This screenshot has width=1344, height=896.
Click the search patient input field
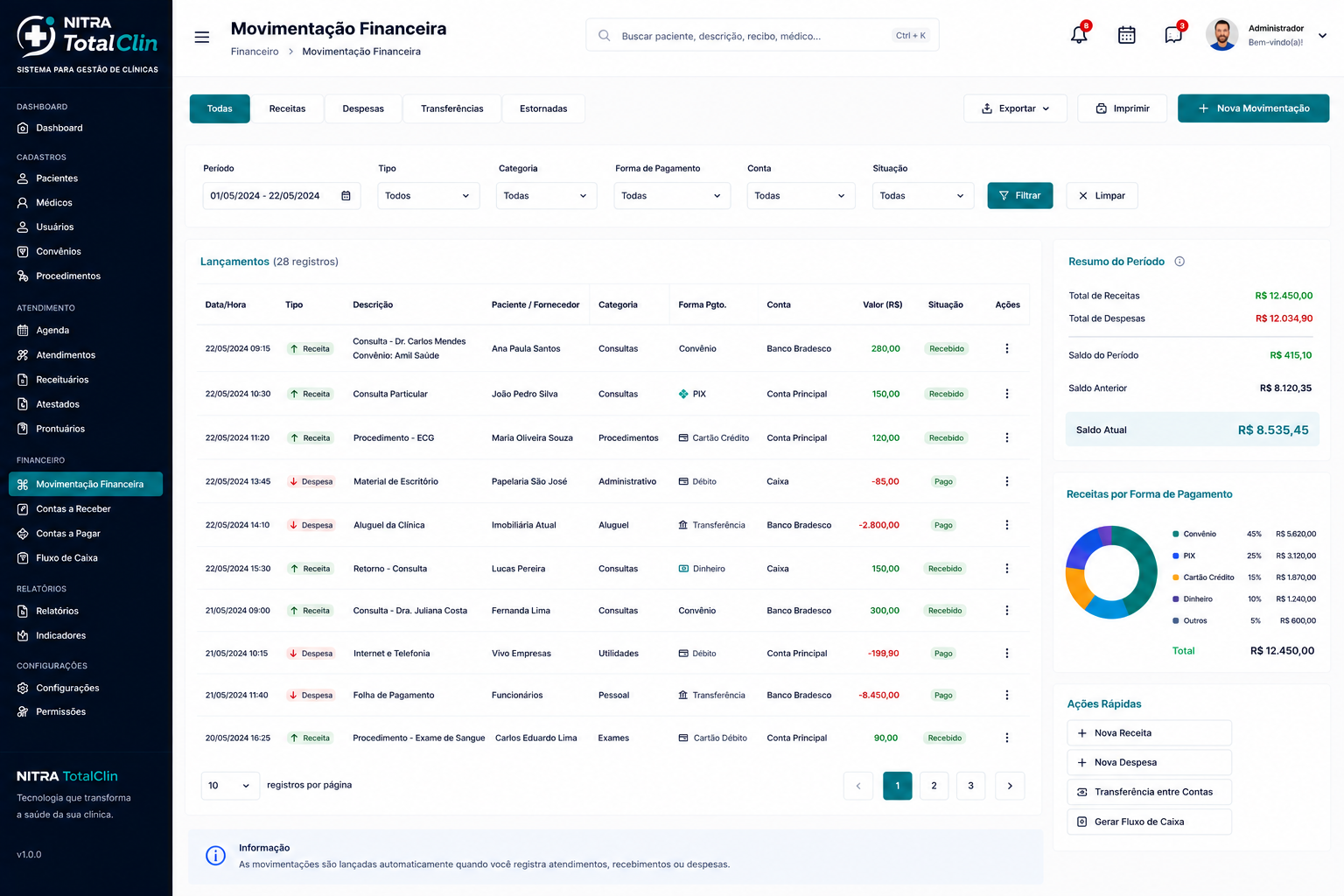click(762, 35)
